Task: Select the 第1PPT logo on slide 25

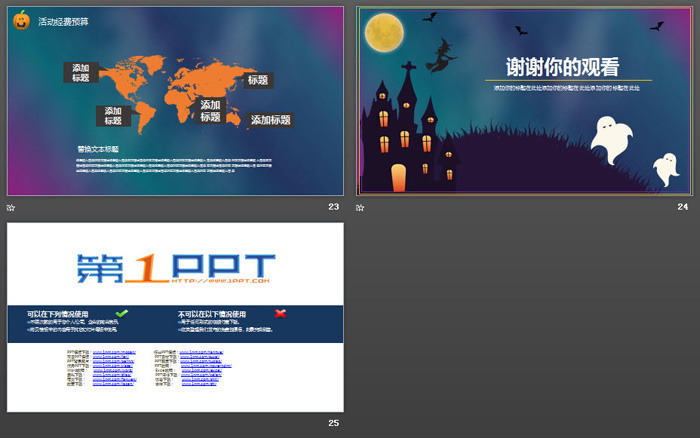Action: [x=175, y=267]
